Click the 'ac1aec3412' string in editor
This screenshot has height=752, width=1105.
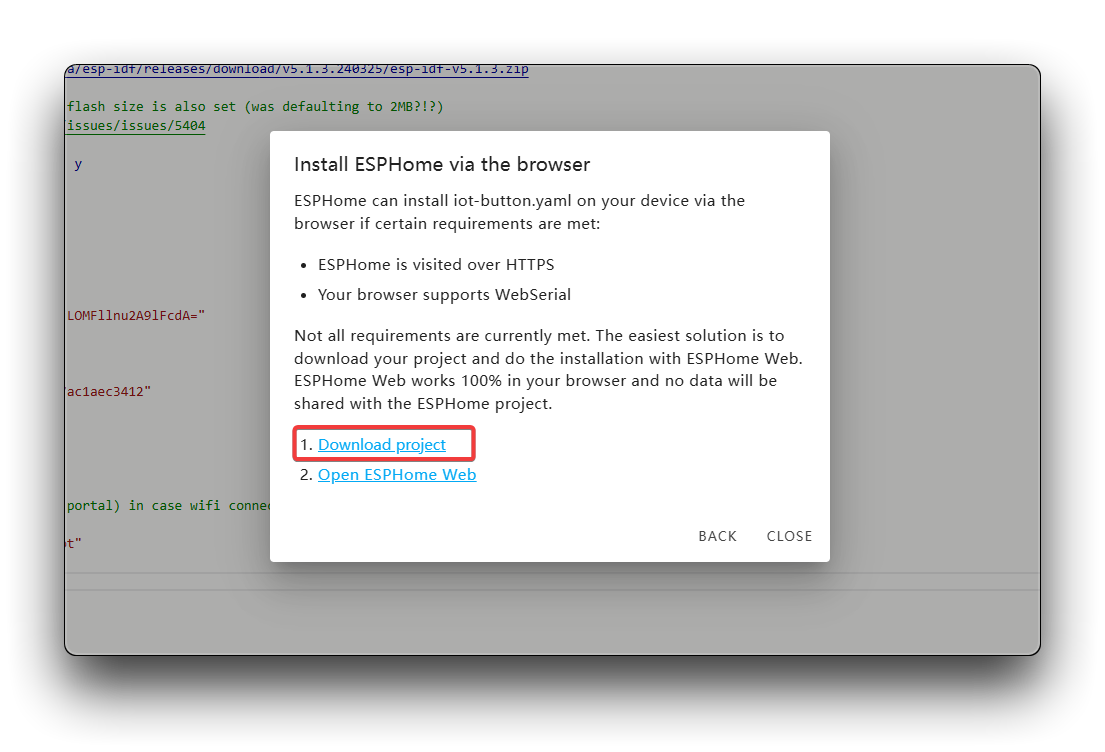point(109,392)
